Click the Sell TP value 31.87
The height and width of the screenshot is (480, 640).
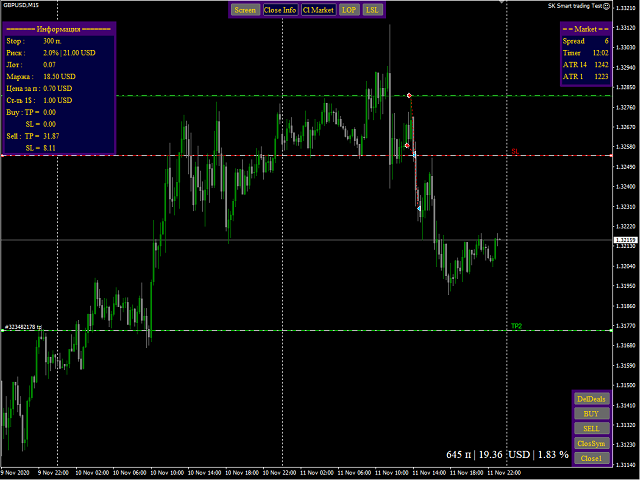pos(51,136)
